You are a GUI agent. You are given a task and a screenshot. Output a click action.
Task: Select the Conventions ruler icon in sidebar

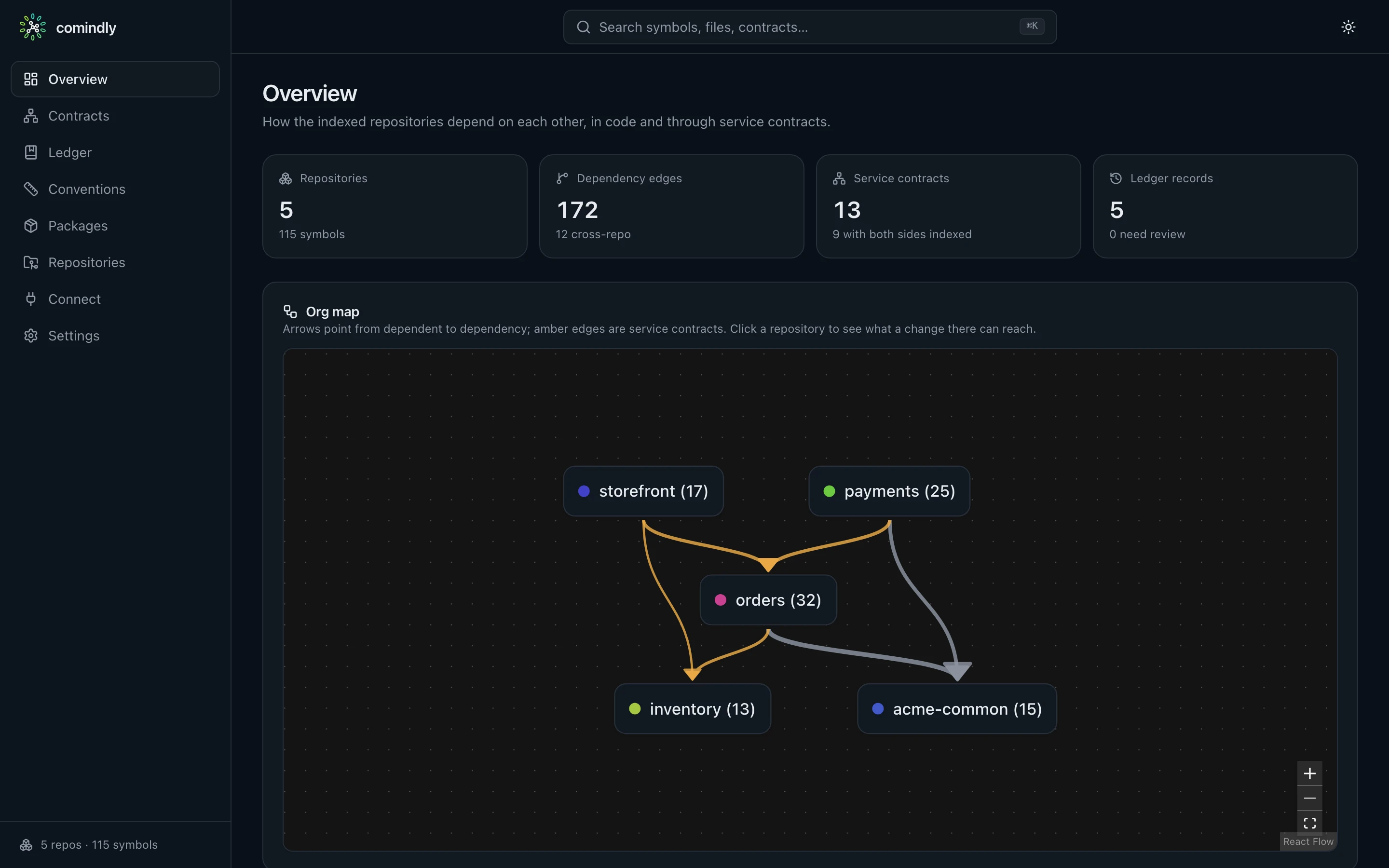[x=31, y=189]
